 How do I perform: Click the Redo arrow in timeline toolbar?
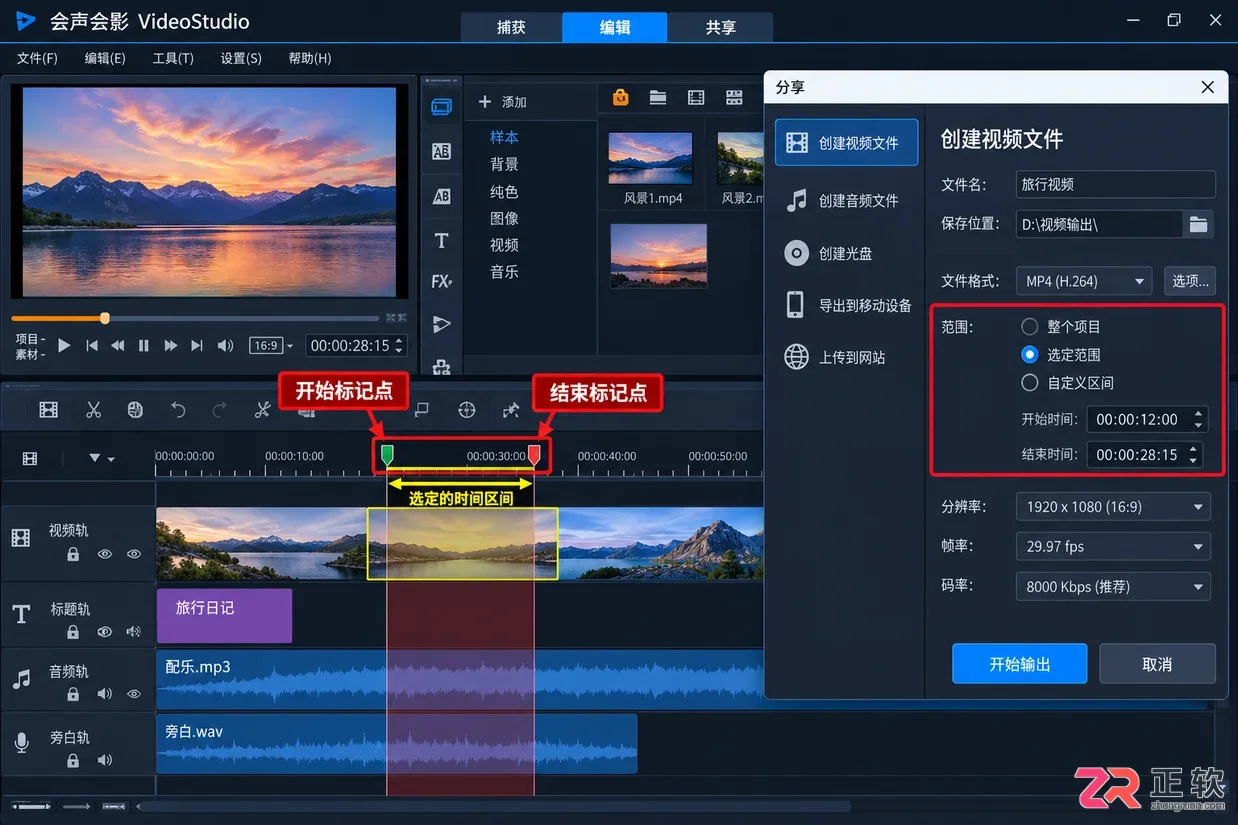click(220, 409)
